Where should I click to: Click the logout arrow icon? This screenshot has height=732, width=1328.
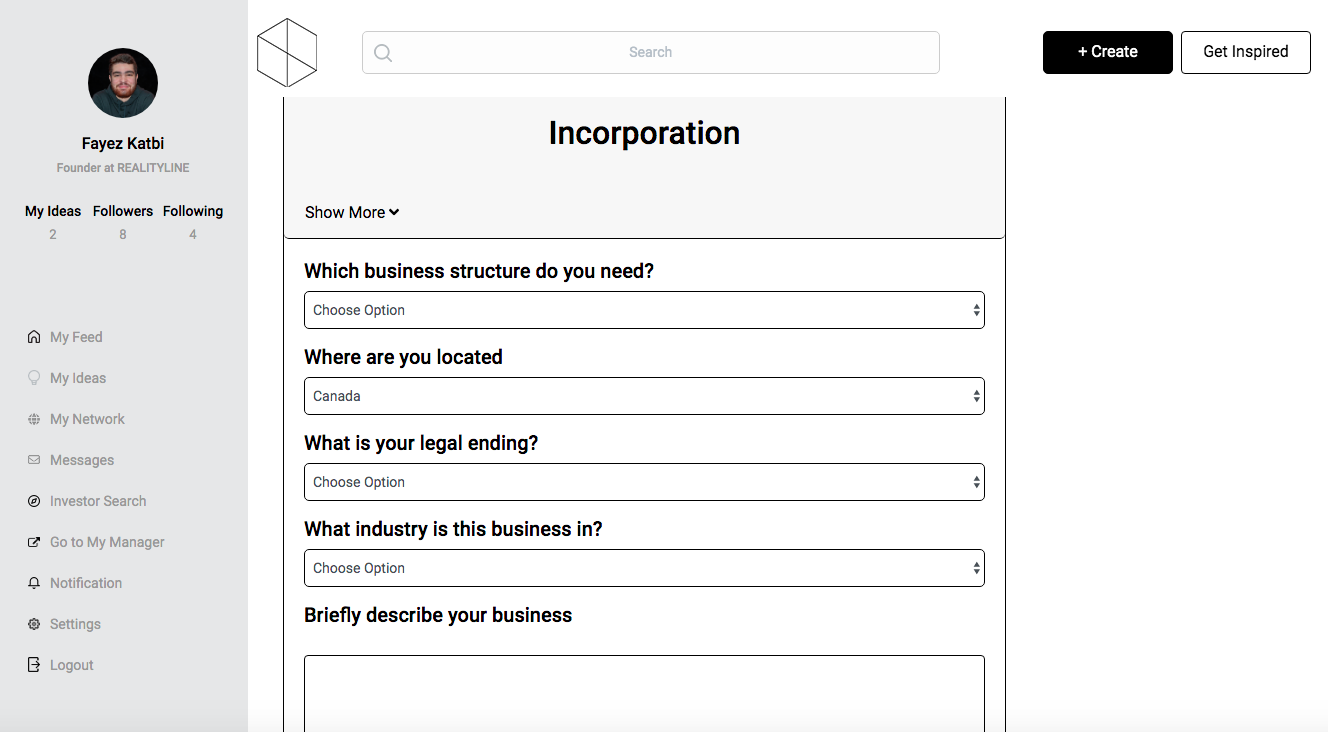coord(34,665)
